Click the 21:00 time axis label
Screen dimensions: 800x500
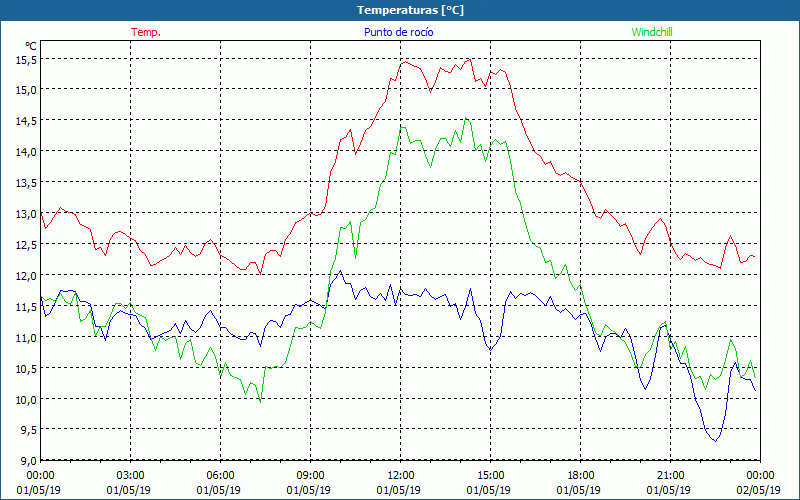pyautogui.click(x=670, y=476)
